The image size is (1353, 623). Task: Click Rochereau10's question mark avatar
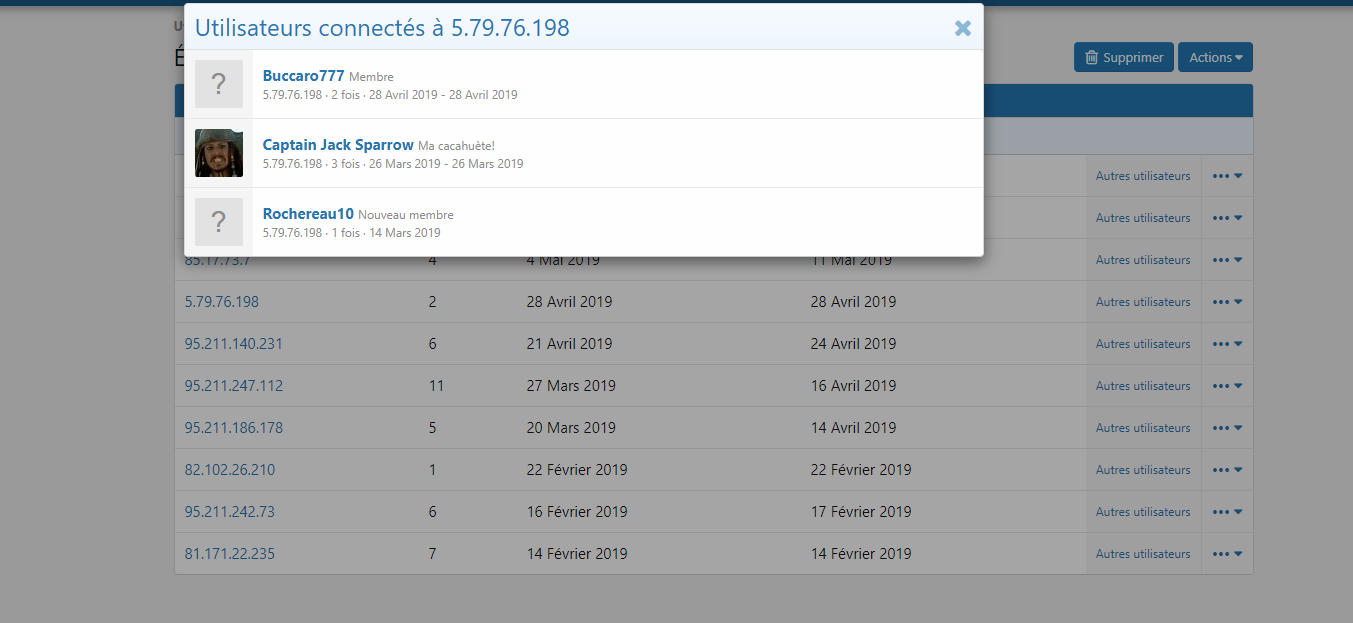(x=219, y=222)
